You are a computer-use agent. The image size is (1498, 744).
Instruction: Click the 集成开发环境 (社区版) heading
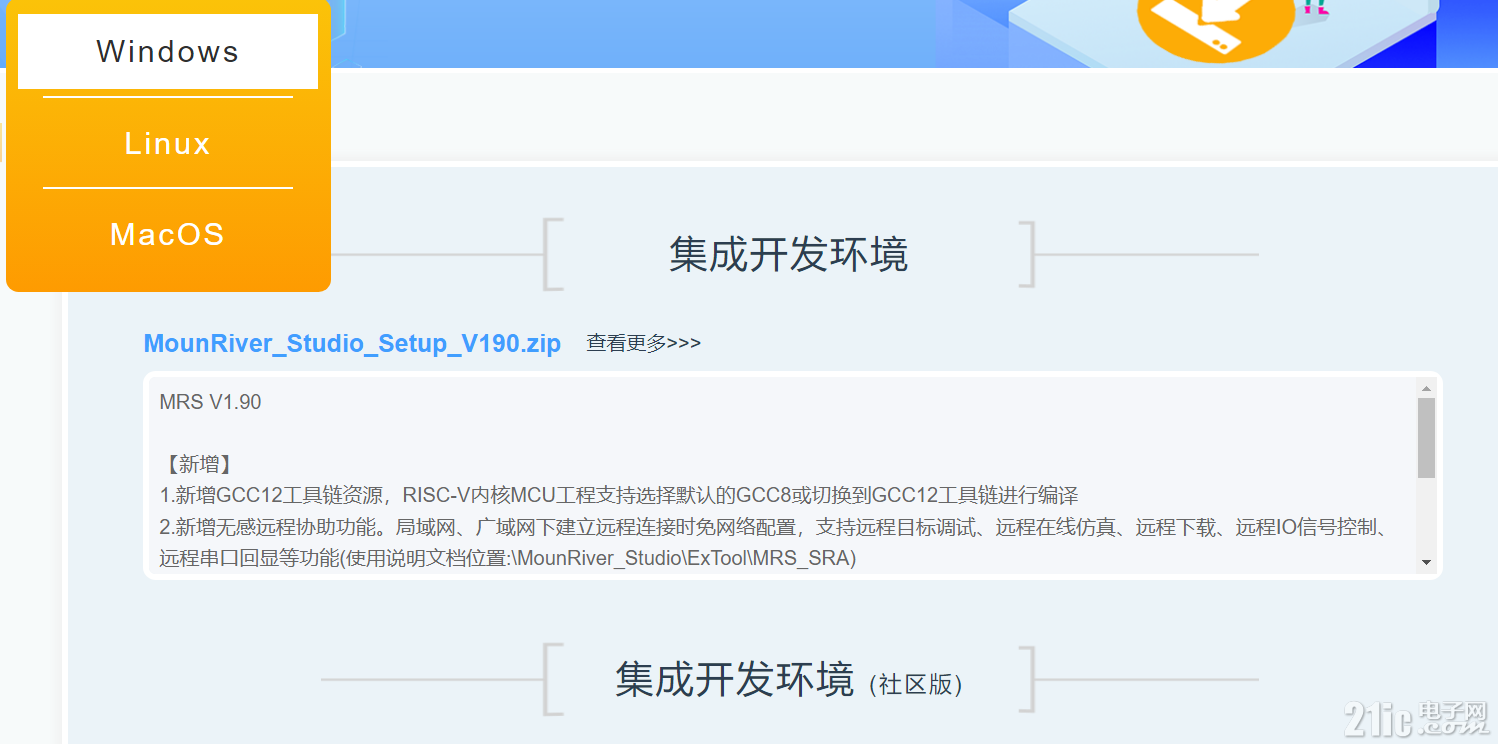tap(789, 680)
